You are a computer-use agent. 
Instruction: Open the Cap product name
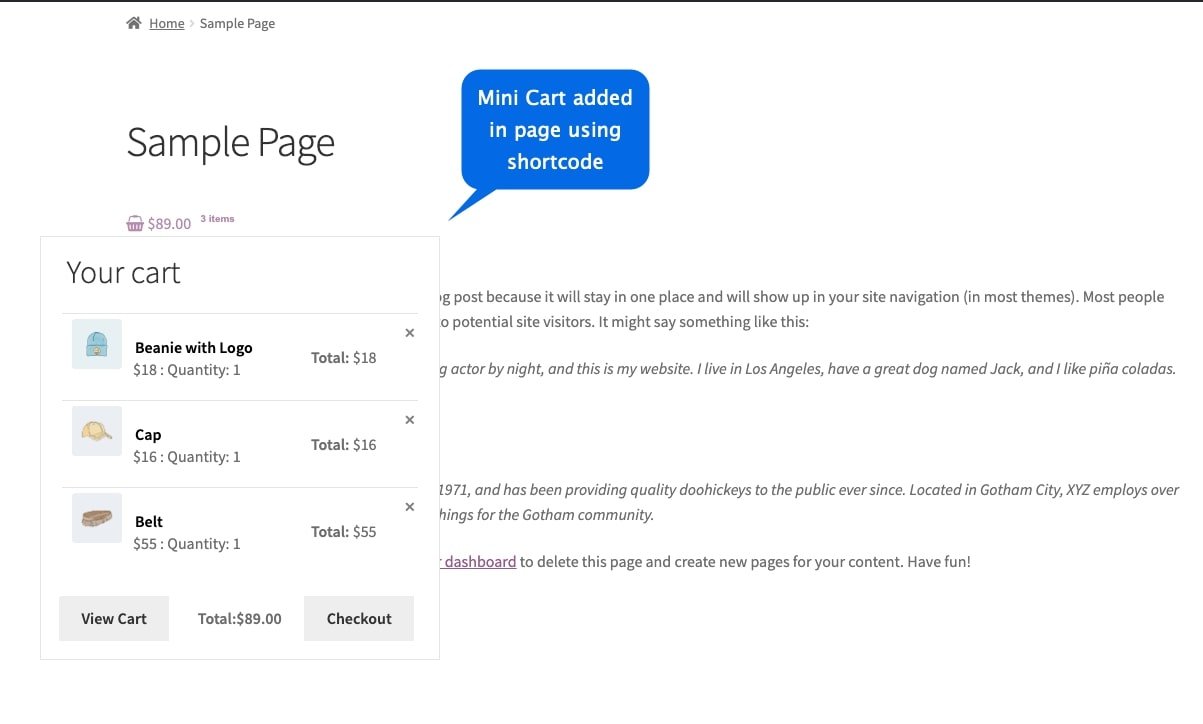148,435
